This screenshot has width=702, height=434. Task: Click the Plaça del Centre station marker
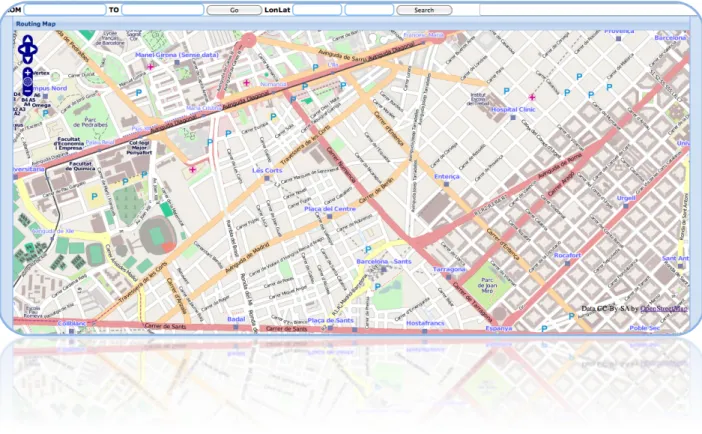(x=330, y=217)
